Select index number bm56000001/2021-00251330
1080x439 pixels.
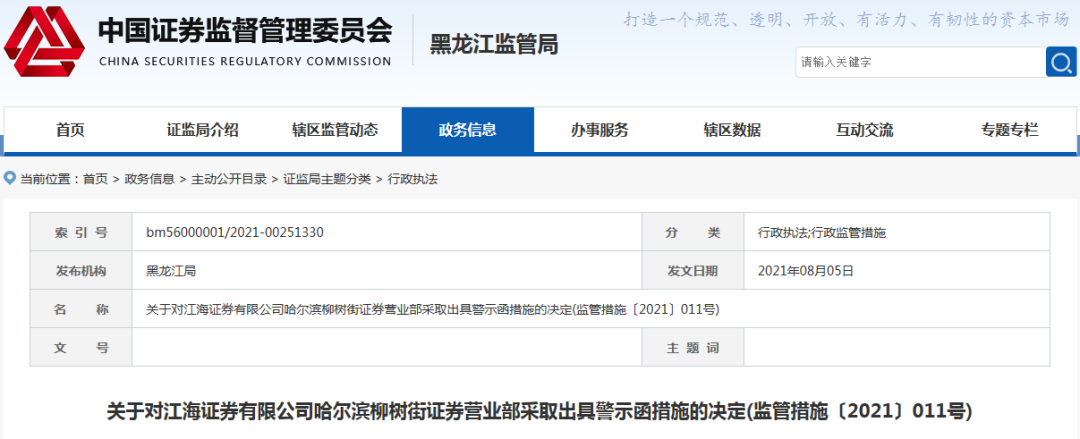coord(235,233)
